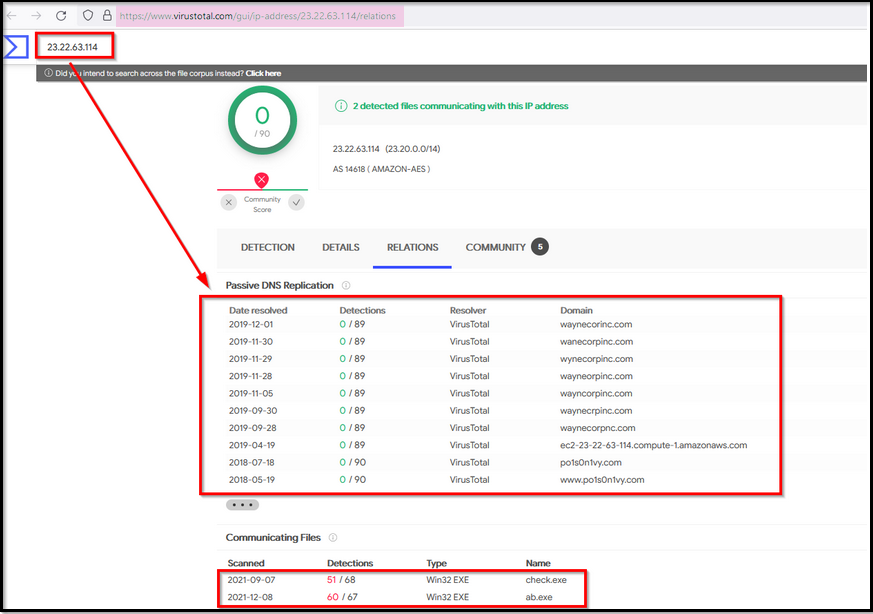This screenshot has width=873, height=614.
Task: Open the DETAILS tab
Action: coord(341,247)
